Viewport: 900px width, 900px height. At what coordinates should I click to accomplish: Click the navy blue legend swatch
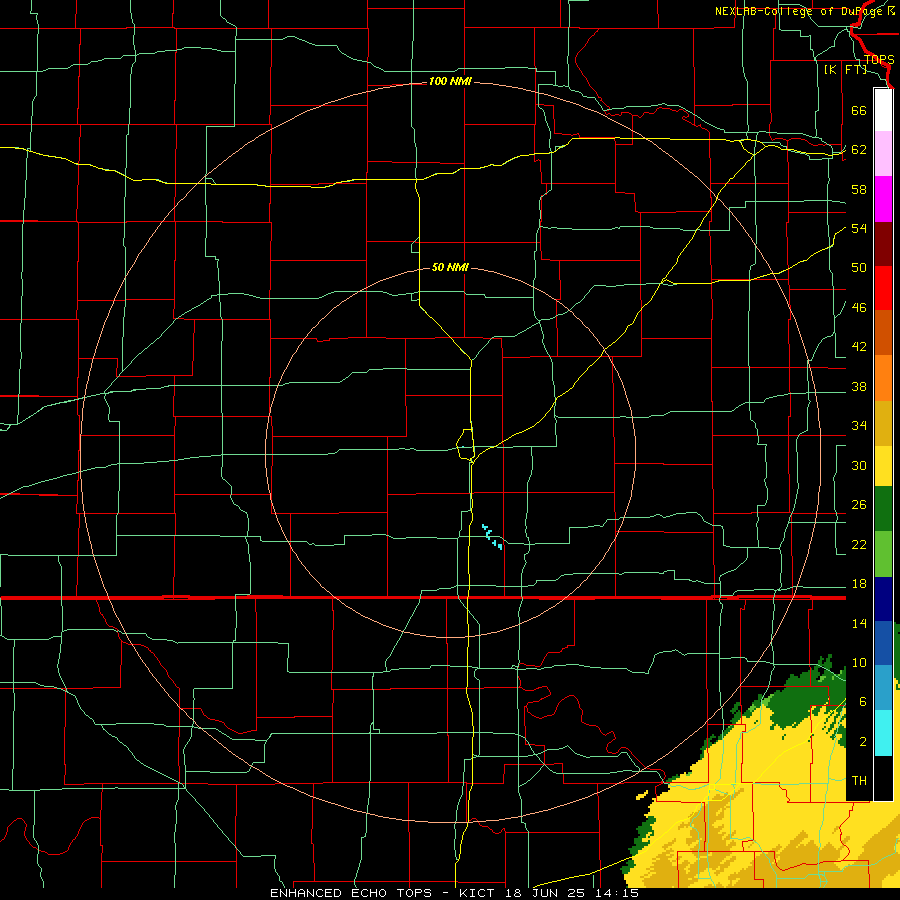click(883, 599)
